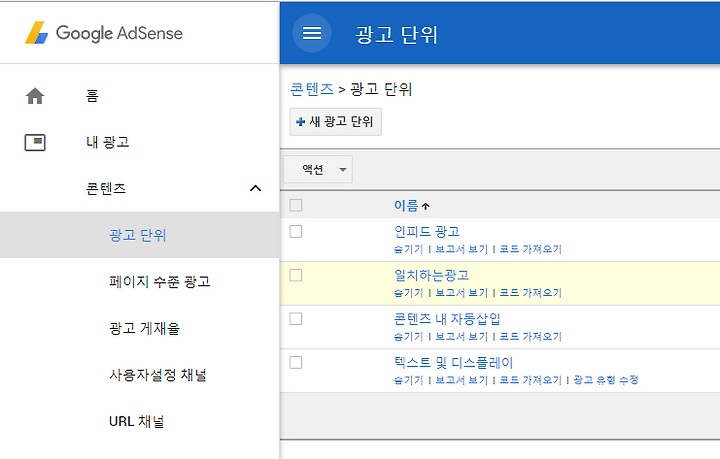Check the 텍스트 및 디스플레이 row checkbox
Screen dimensions: 720x459
tap(296, 362)
